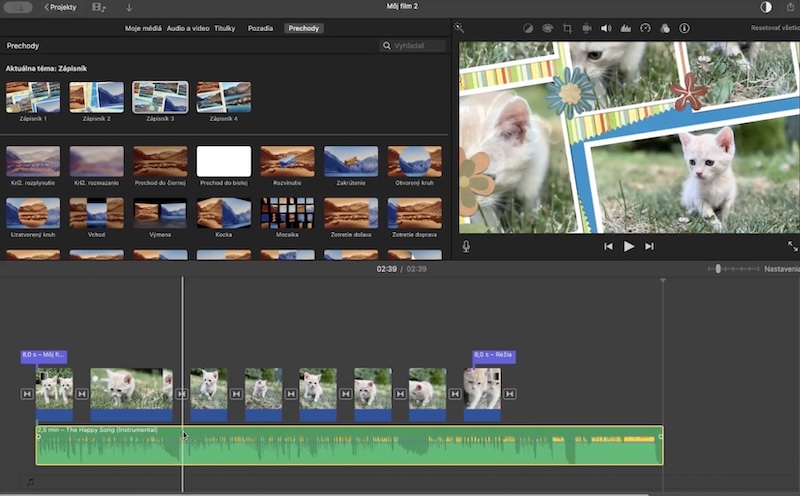Select the cropping tool icon

pos(567,29)
